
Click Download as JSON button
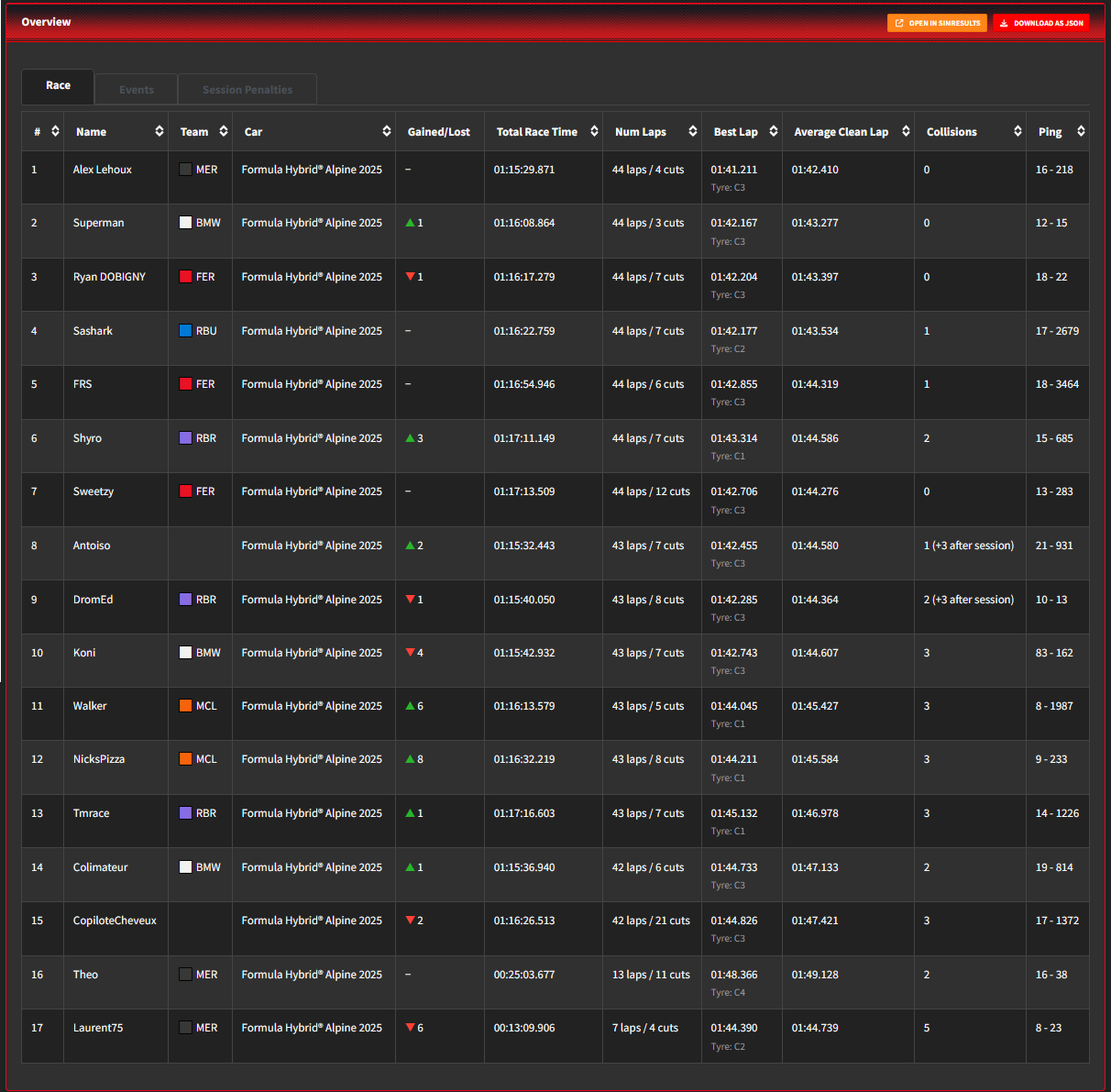[1041, 23]
